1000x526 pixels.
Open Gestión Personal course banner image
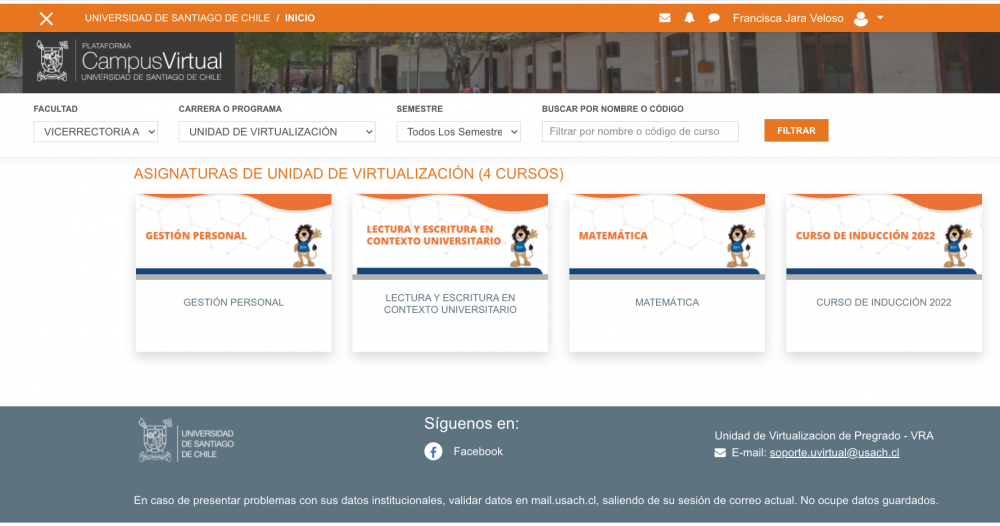[233, 237]
